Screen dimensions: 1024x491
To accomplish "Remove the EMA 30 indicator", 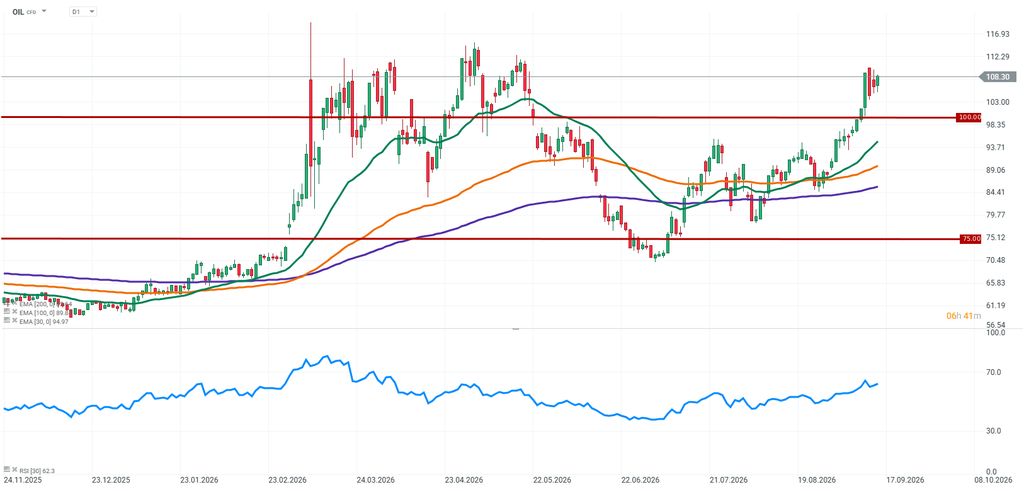I will point(14,321).
